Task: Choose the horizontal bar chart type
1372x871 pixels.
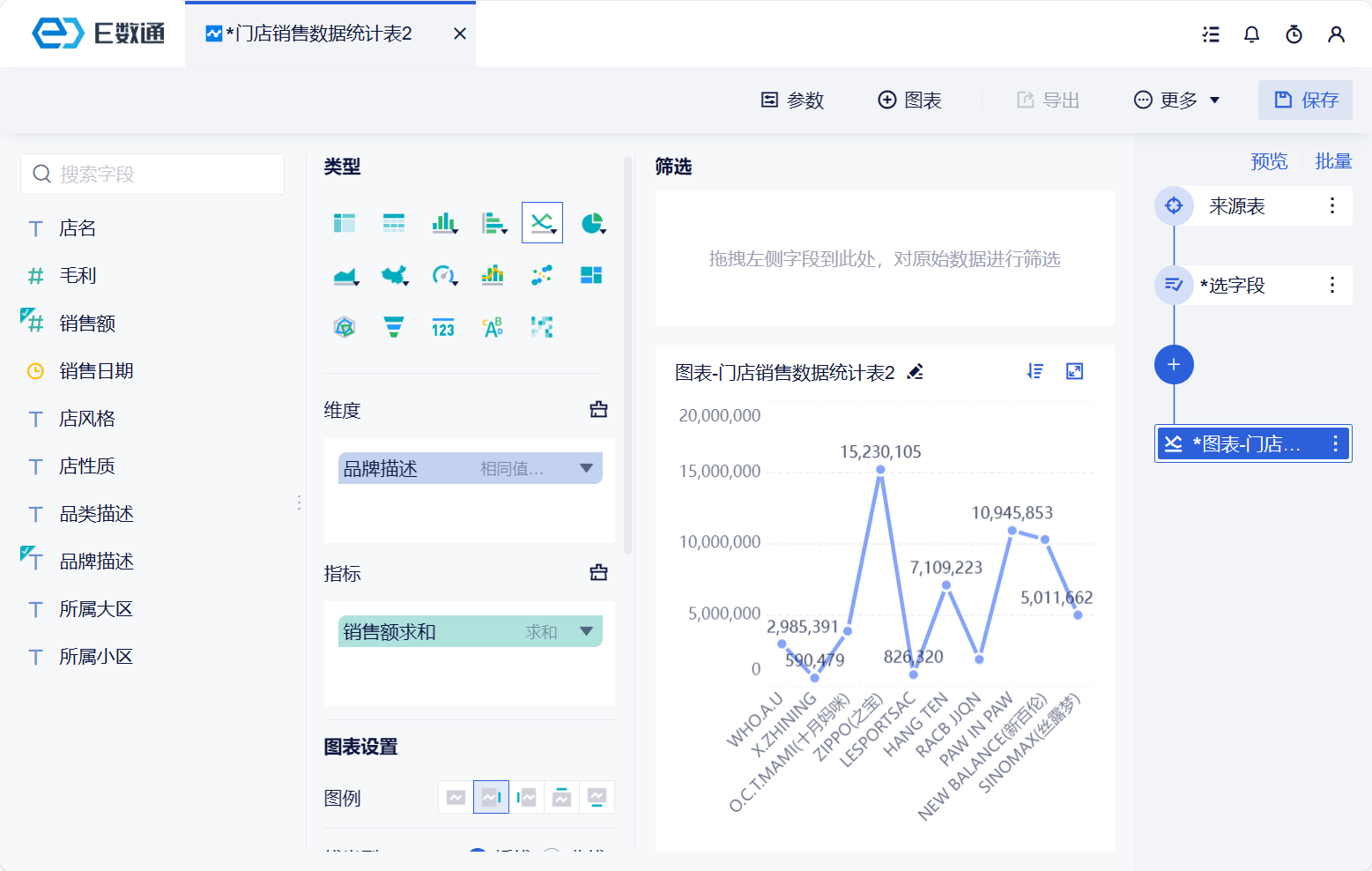Action: [493, 223]
